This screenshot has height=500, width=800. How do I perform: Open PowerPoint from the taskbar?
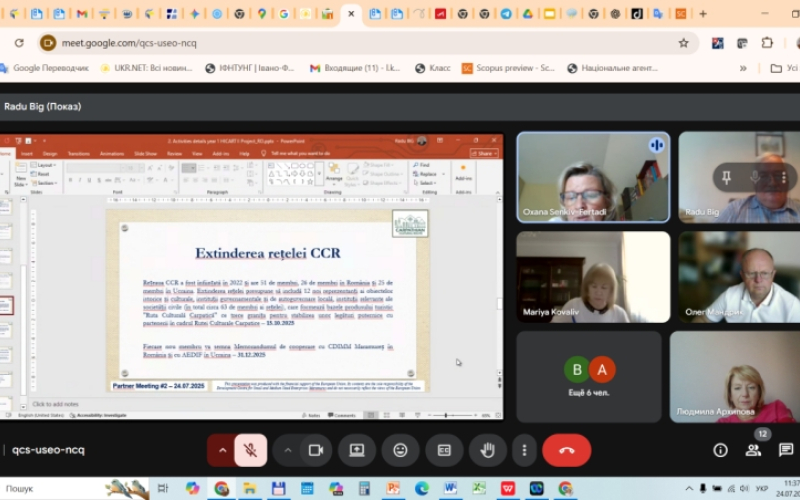[392, 488]
